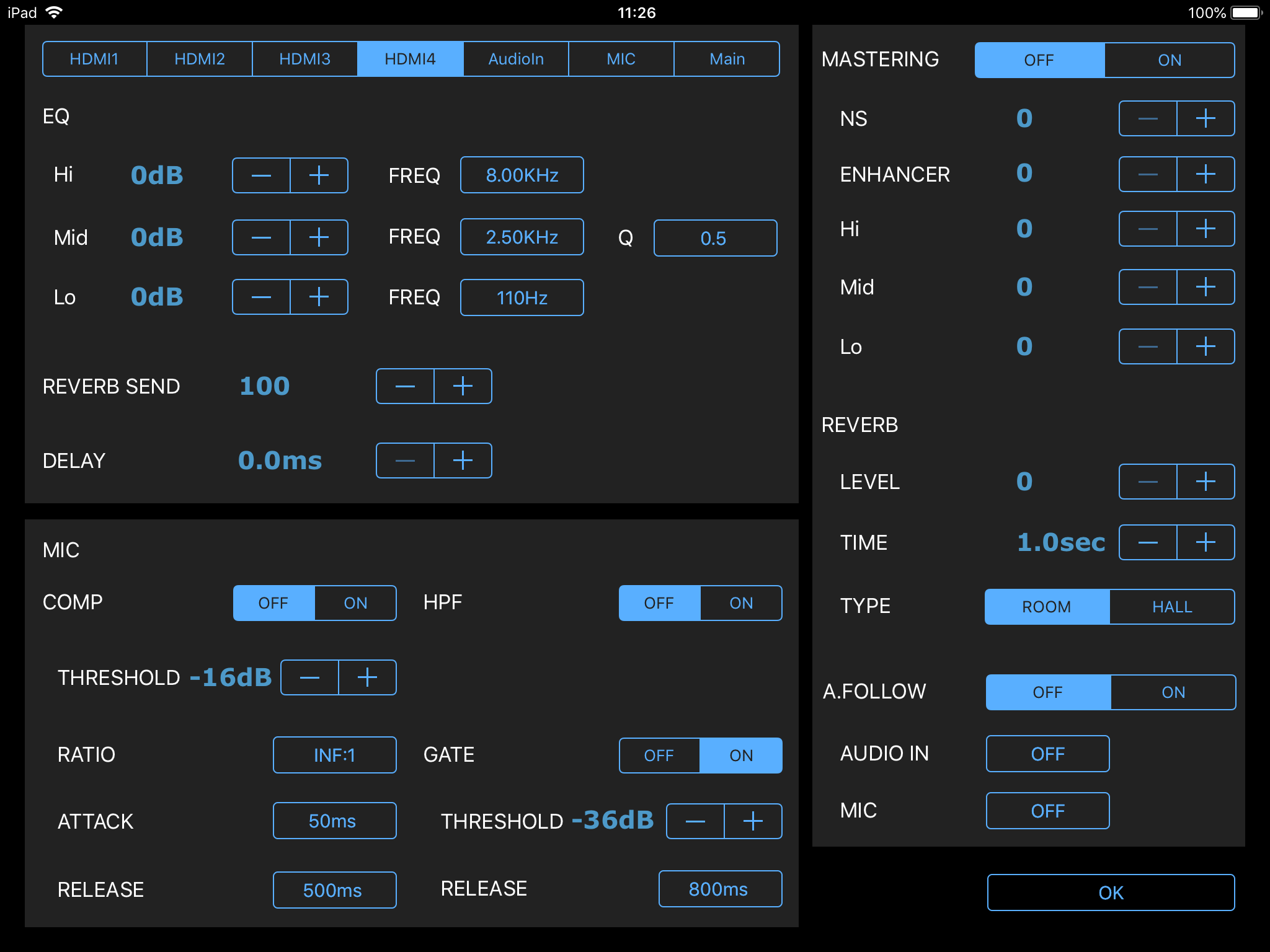Viewport: 1270px width, 952px height.
Task: Open Hi FREQ 8.00KHz selector
Action: (522, 175)
